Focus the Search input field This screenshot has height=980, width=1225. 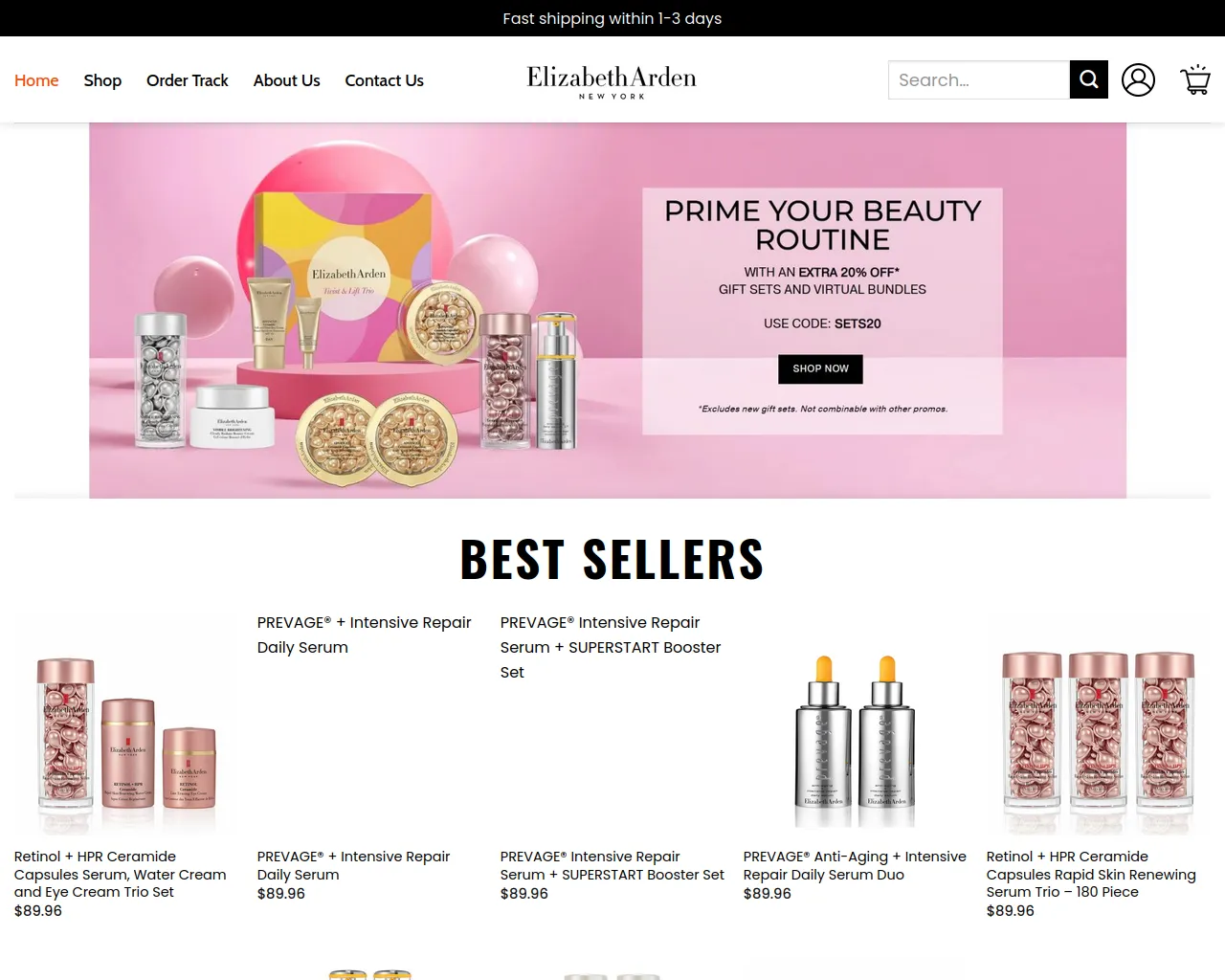point(978,80)
